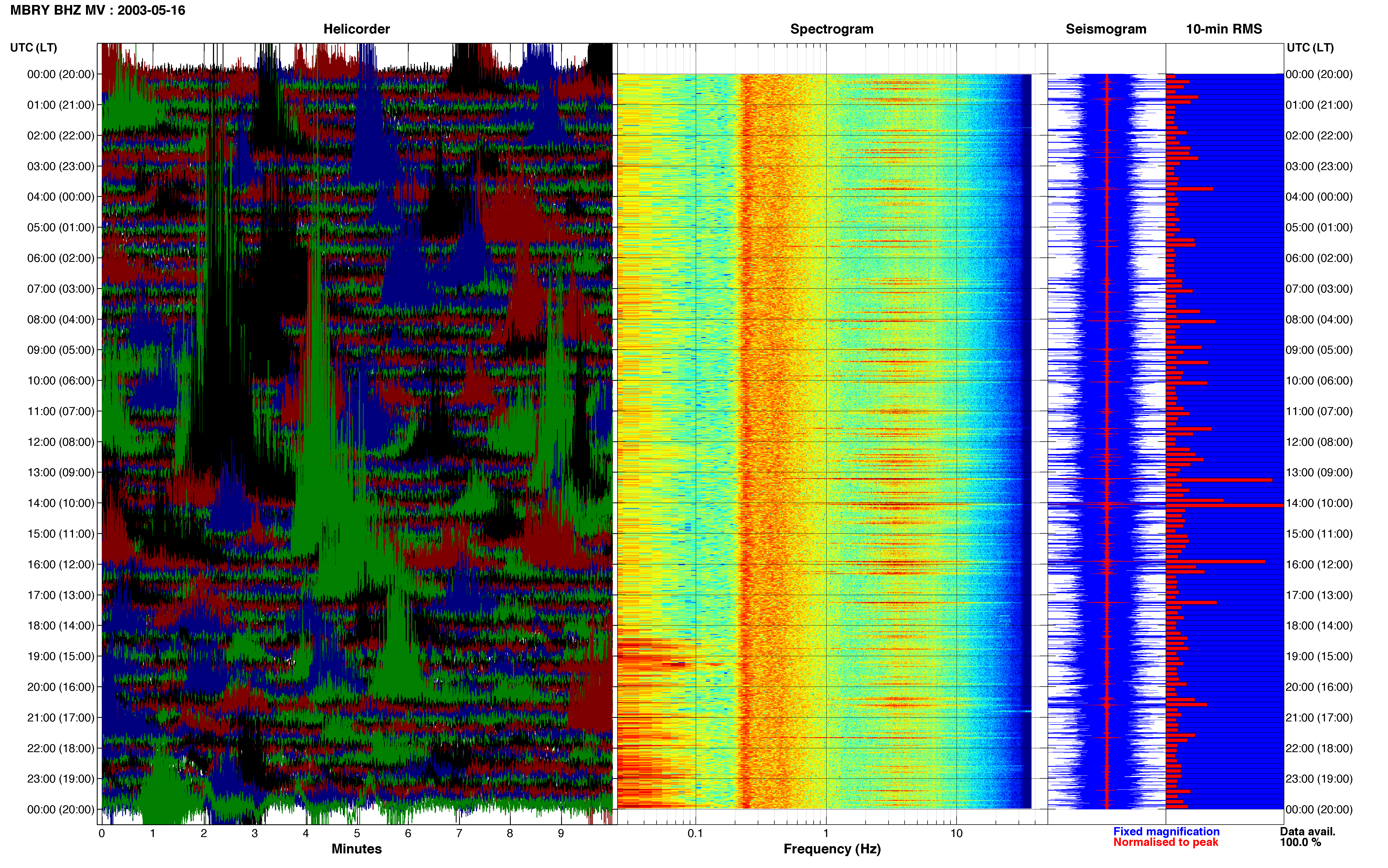Click spectrogram frequency tick '1'

[826, 833]
